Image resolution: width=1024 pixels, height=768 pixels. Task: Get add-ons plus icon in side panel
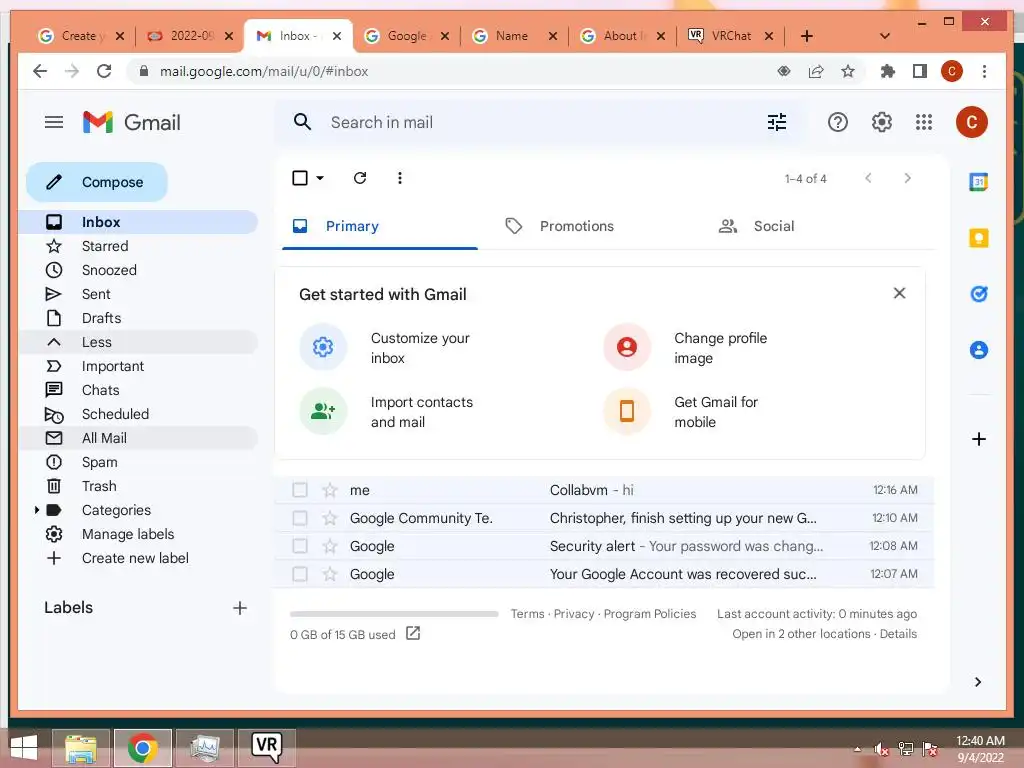[978, 439]
